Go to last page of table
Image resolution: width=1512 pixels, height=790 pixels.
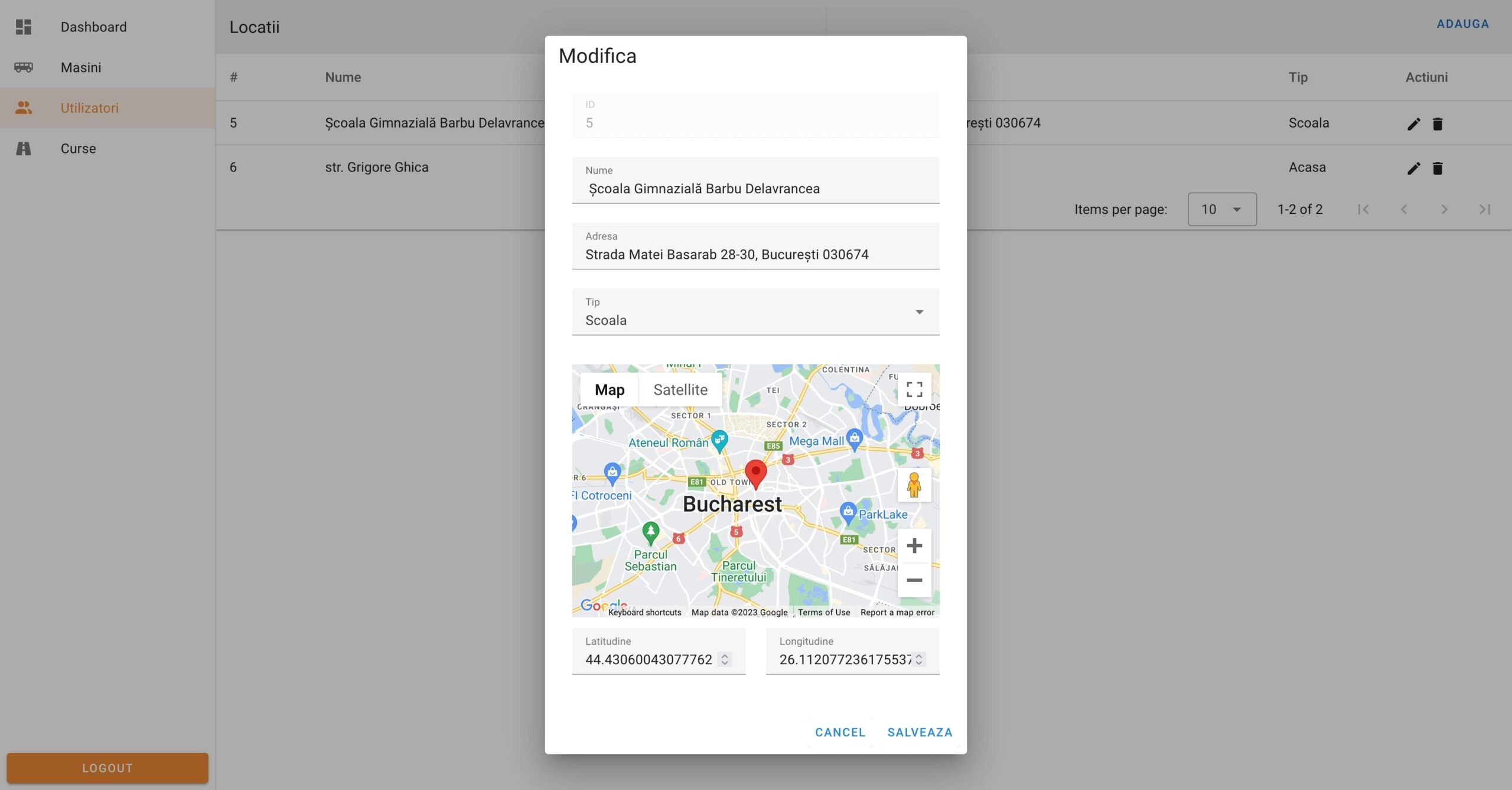click(x=1485, y=209)
